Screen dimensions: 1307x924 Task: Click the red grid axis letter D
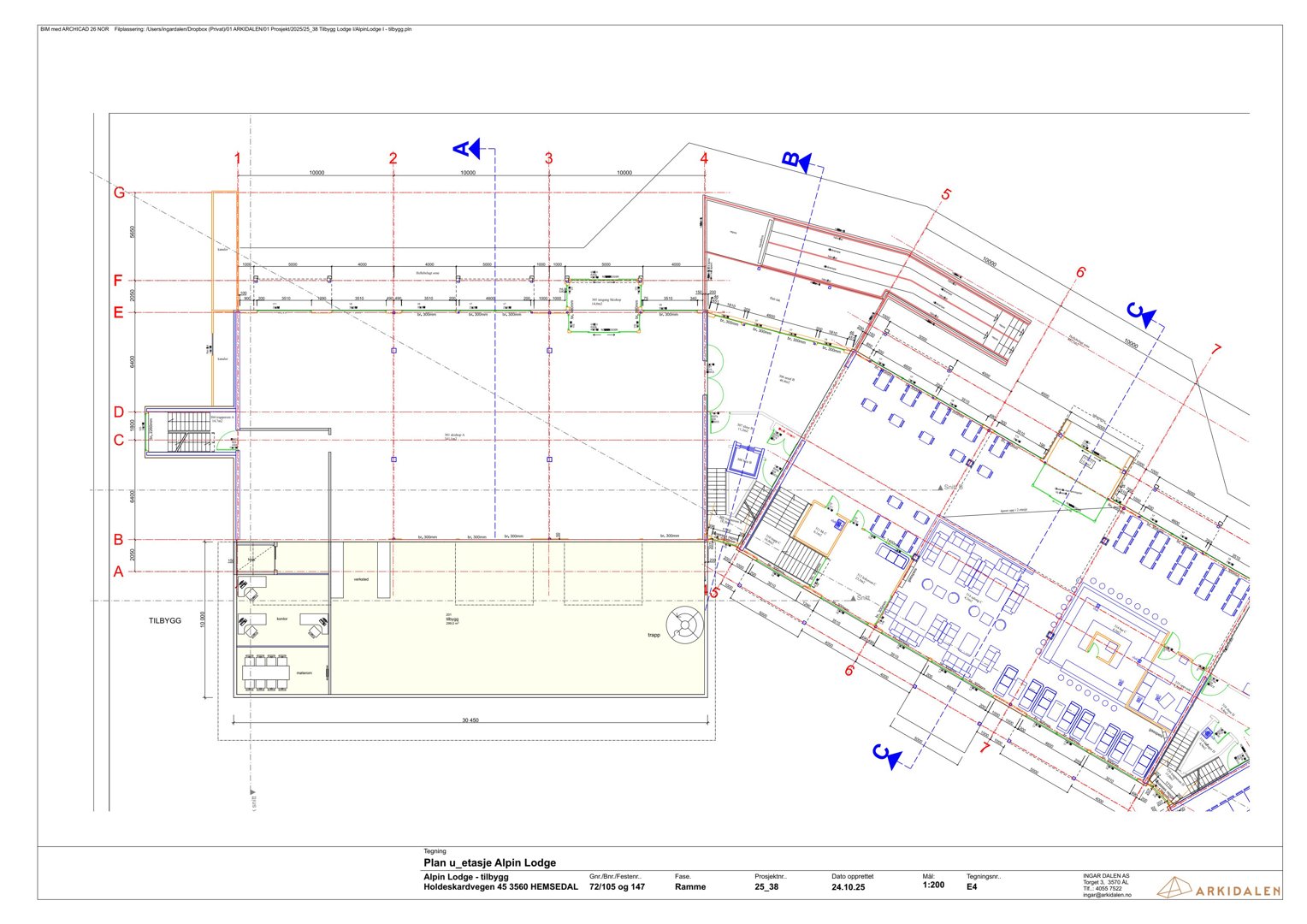(x=119, y=412)
